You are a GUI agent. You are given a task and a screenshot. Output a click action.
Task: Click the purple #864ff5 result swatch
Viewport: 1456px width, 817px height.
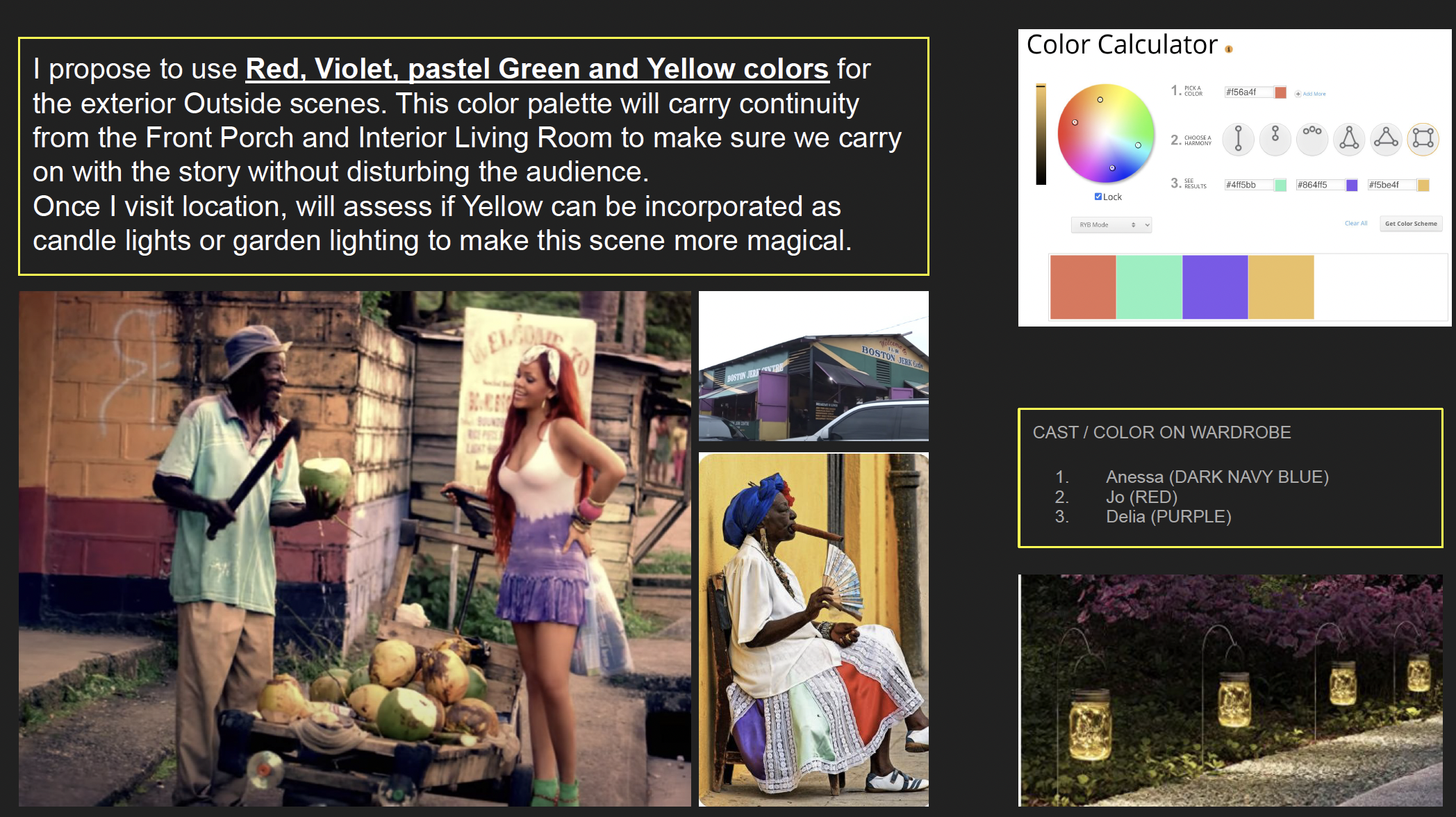click(x=1352, y=185)
